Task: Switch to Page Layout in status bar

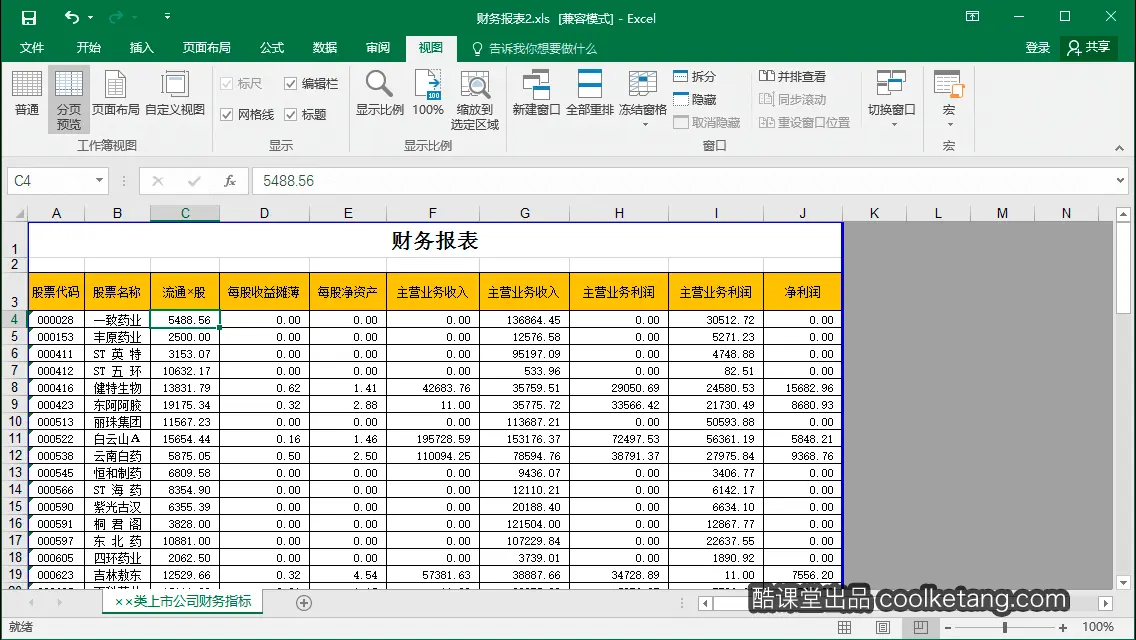Action: (x=882, y=628)
